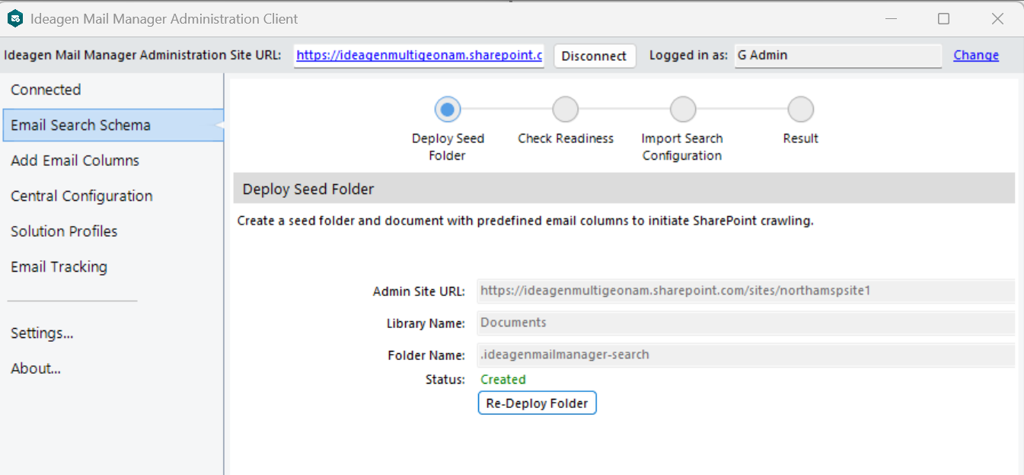Click the Deploy Seed Folder section header
Viewport: 1024px width, 475px height.
point(624,189)
